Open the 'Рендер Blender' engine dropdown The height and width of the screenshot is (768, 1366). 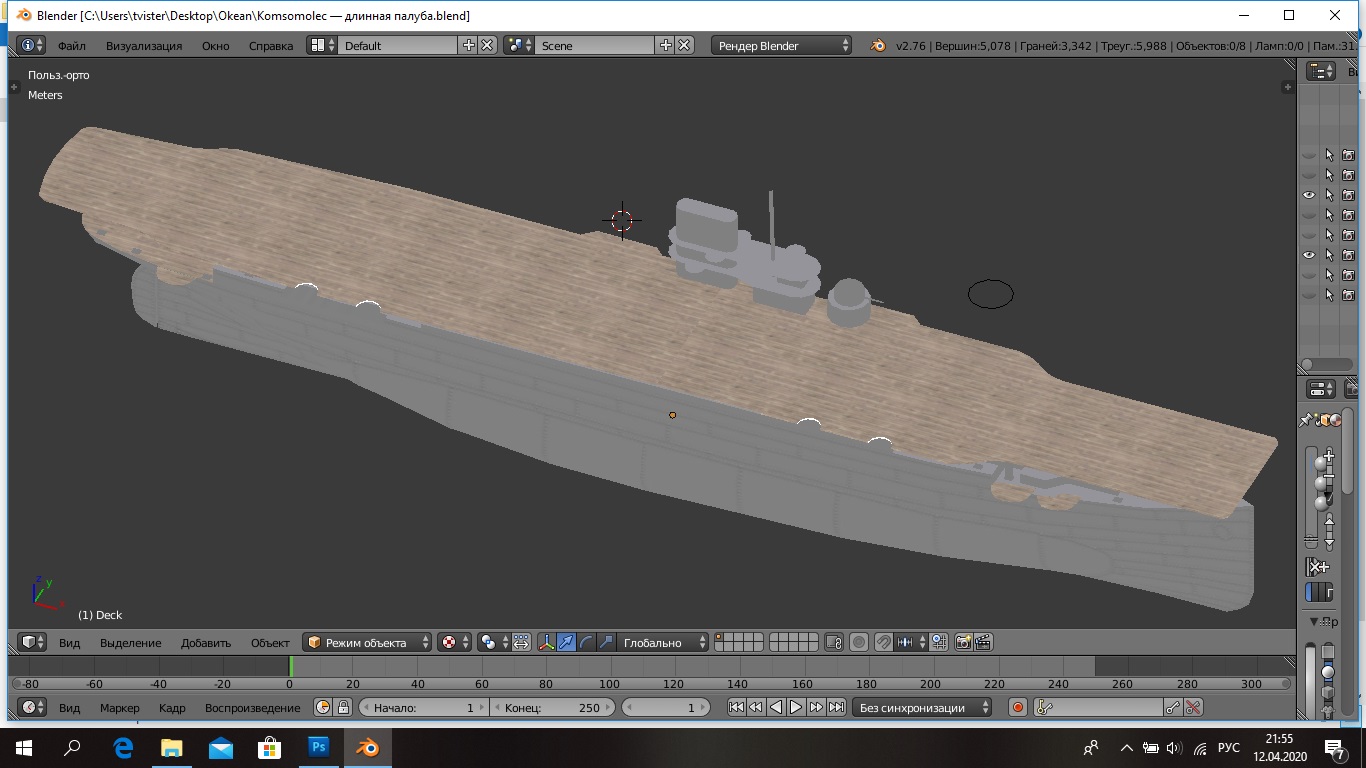781,45
